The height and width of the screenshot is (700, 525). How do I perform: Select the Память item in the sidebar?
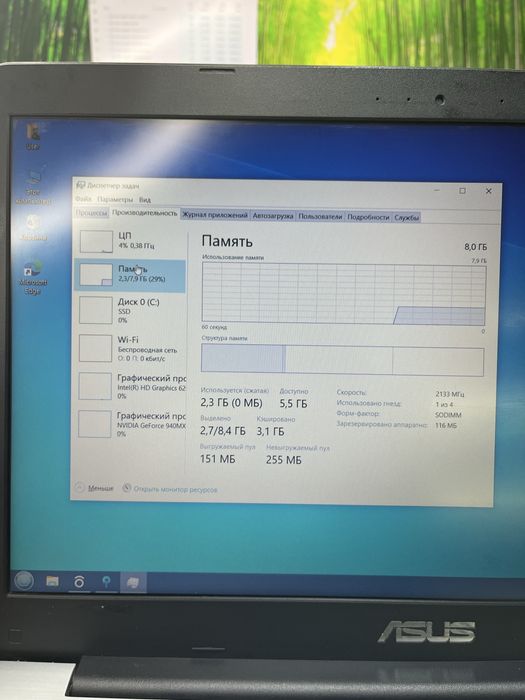(x=130, y=275)
